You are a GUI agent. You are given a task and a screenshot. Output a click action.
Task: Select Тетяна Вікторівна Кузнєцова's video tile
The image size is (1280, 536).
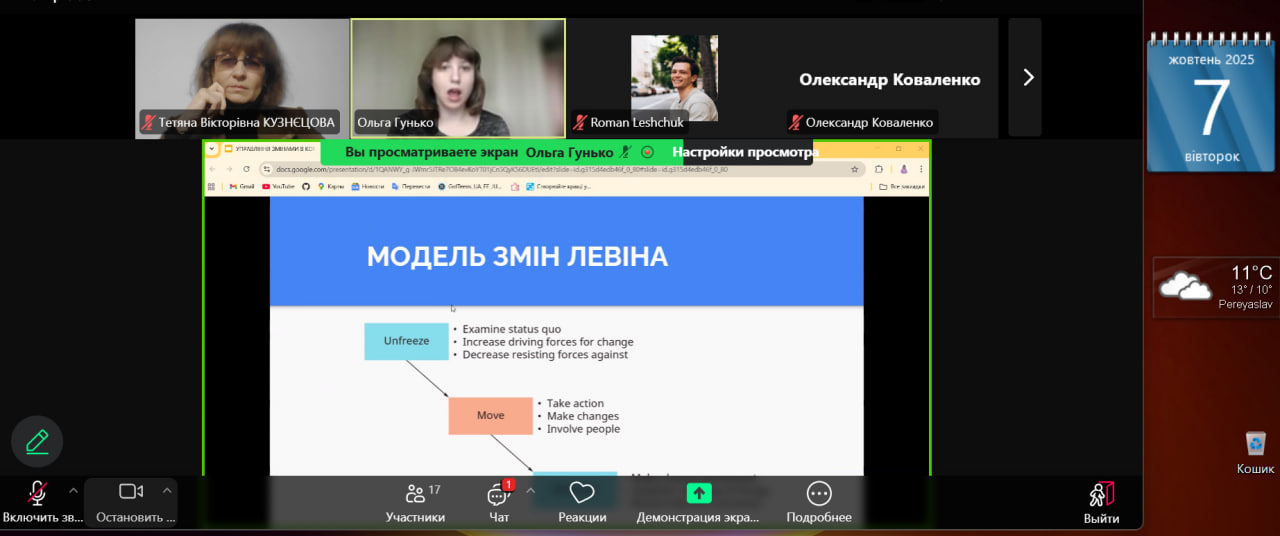click(242, 78)
